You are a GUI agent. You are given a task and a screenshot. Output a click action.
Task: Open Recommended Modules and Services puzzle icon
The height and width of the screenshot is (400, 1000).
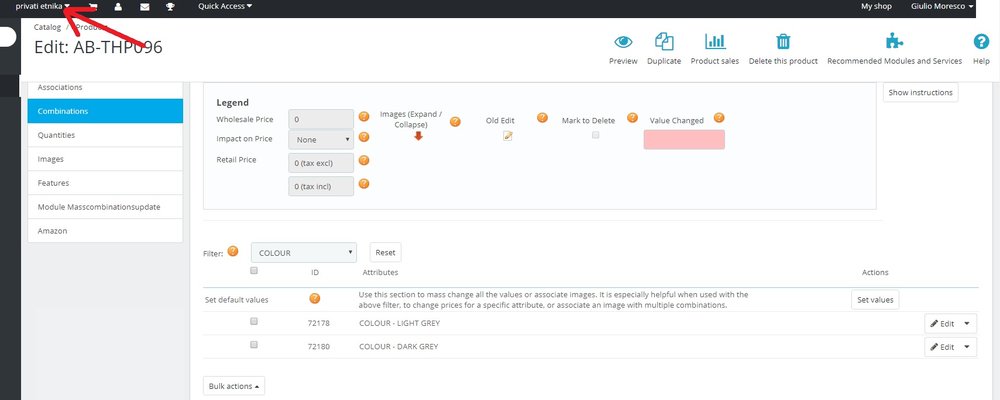(x=894, y=41)
